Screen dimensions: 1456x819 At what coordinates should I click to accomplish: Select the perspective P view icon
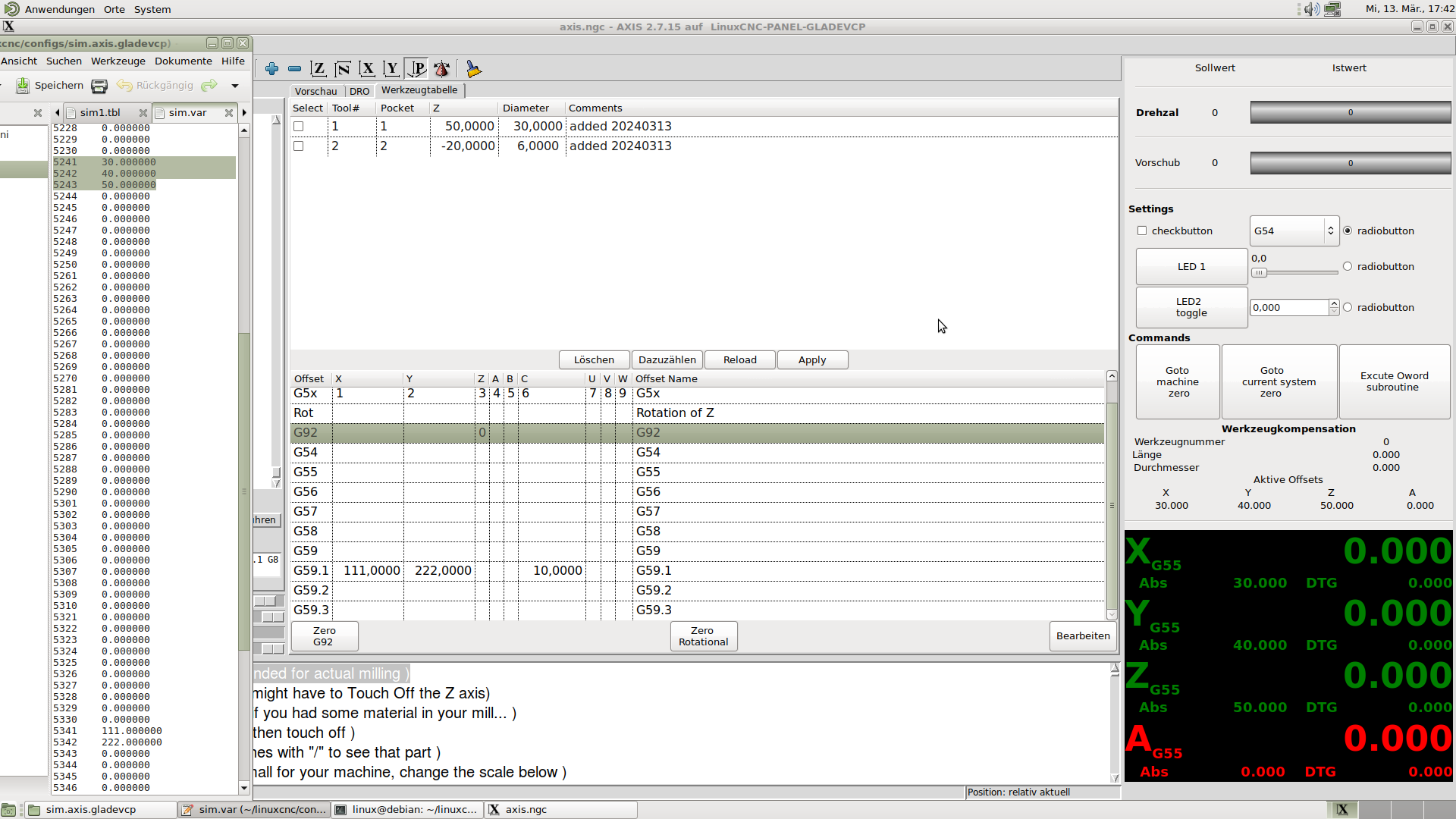[416, 69]
